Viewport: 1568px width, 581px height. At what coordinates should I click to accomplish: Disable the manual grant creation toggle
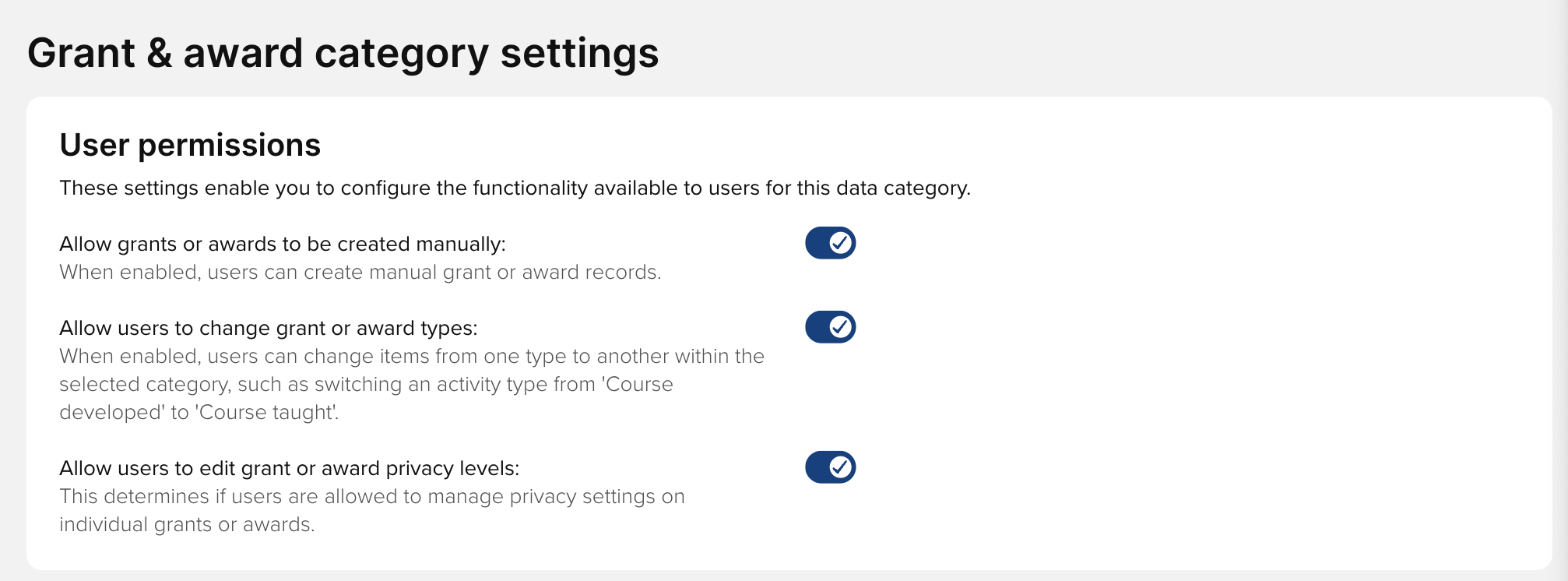[830, 243]
